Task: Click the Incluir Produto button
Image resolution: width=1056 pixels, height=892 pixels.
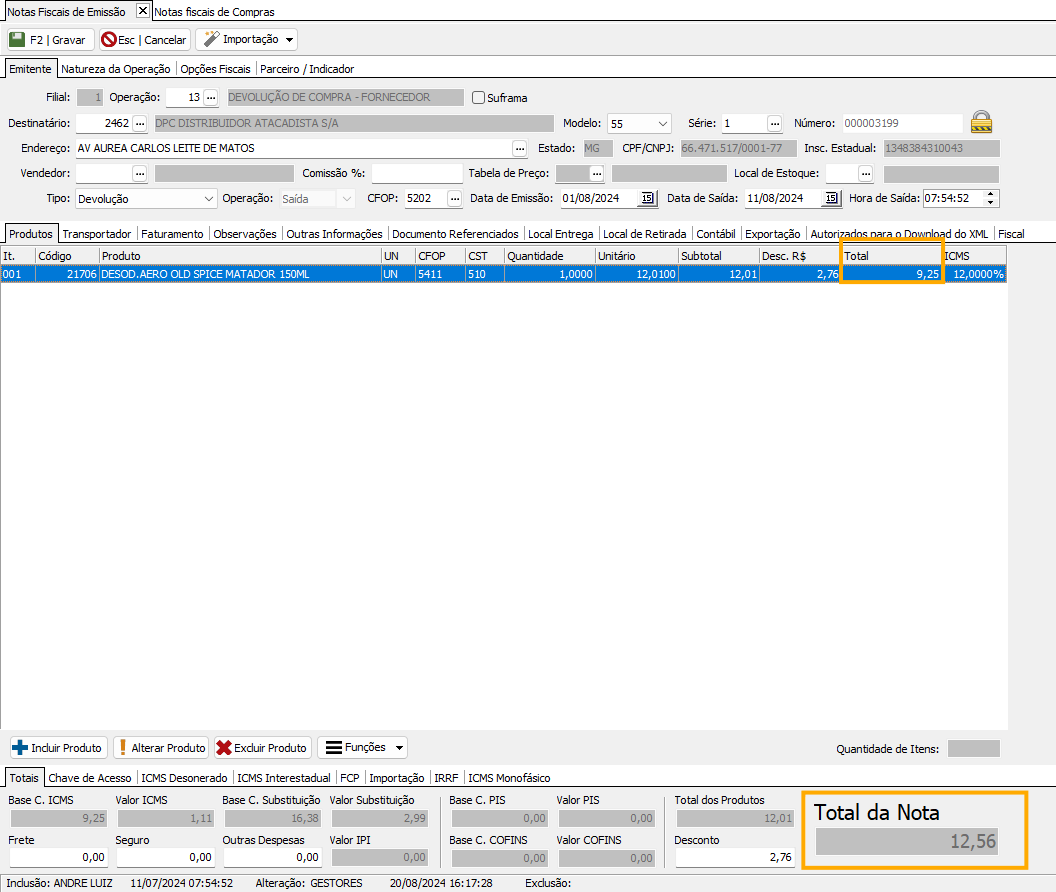Action: [x=58, y=748]
